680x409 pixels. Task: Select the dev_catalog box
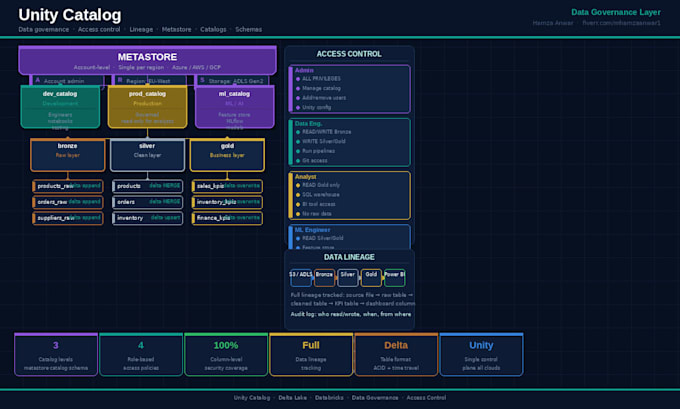[x=60, y=107]
